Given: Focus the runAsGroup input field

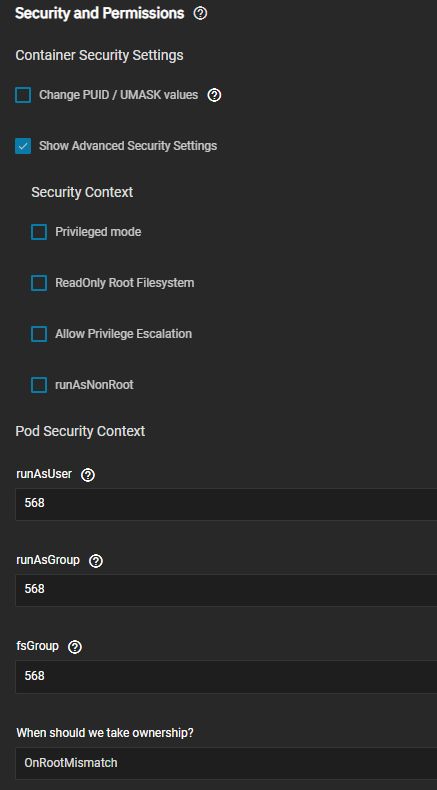Looking at the screenshot, I should 226,590.
